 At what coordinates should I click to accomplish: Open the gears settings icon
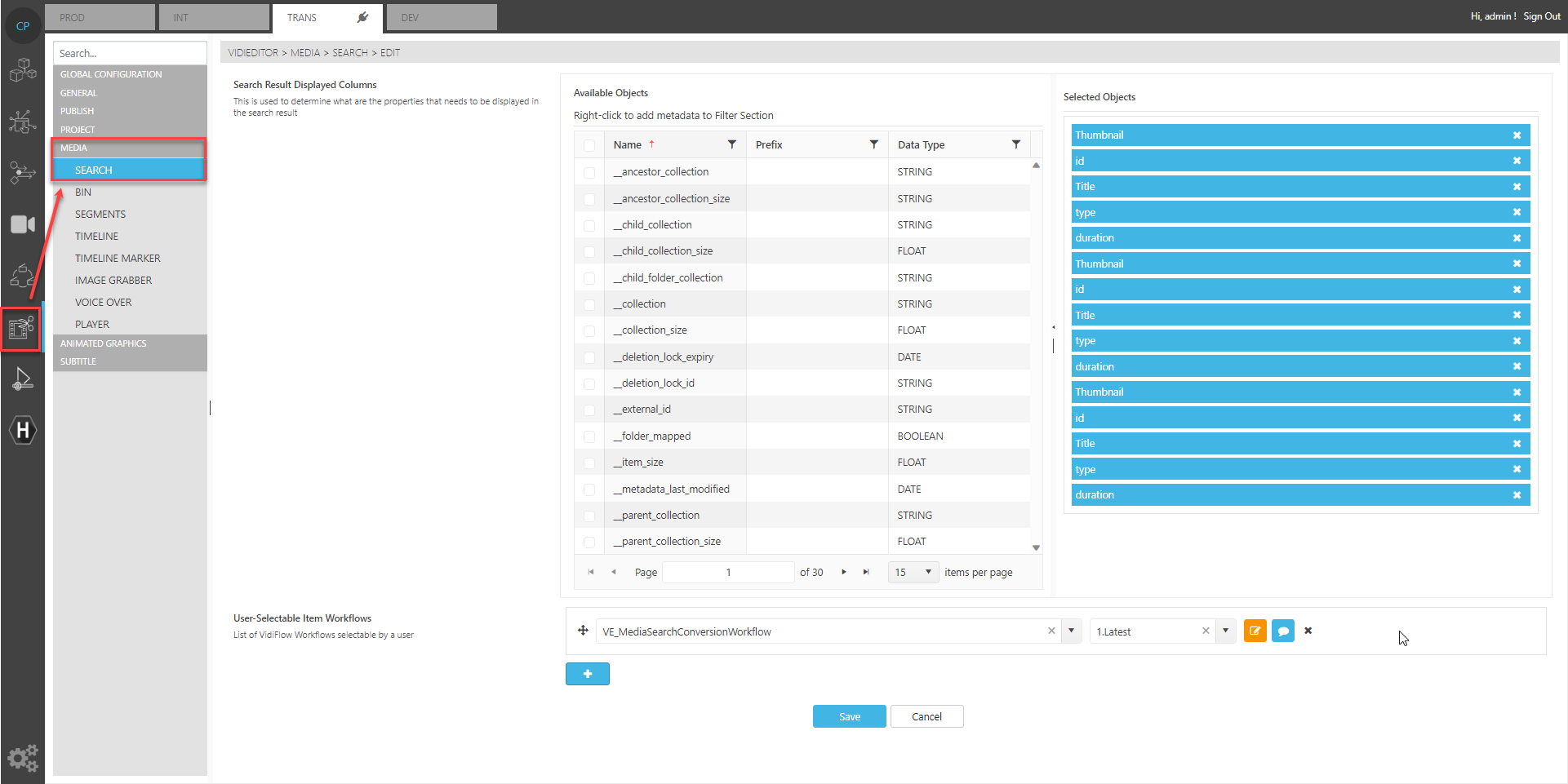coord(23,758)
